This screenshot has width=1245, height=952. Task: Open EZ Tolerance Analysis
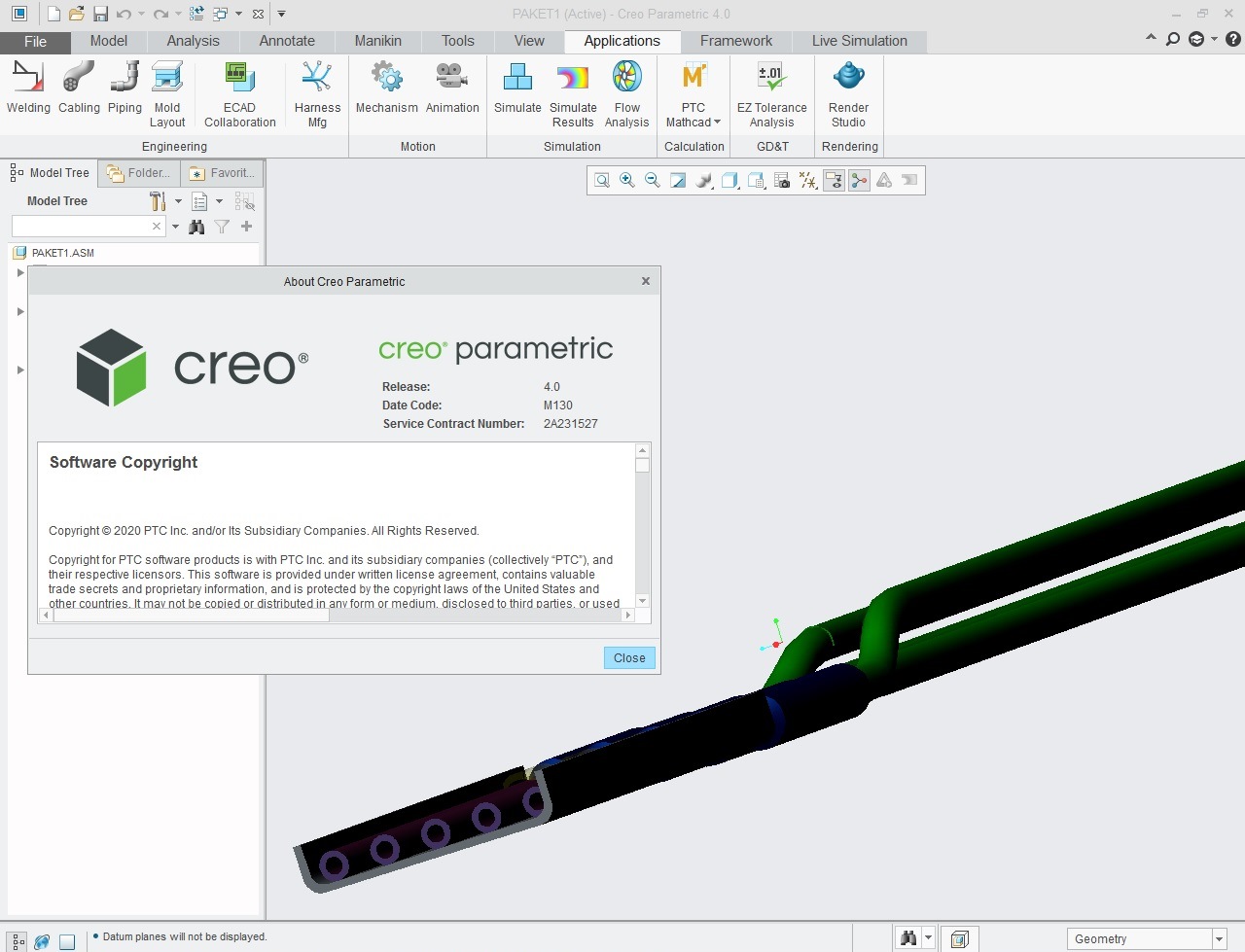771,94
